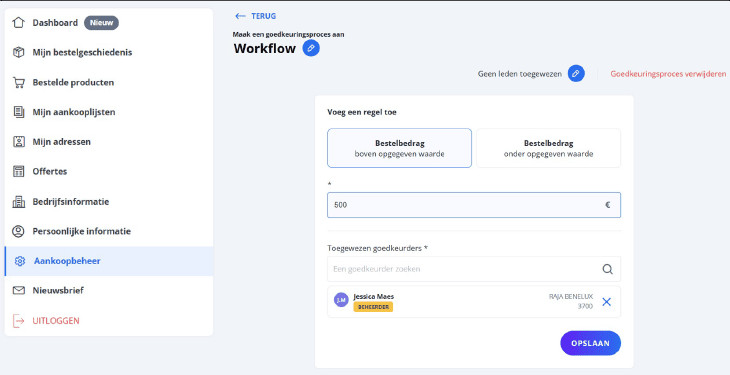The height and width of the screenshot is (375, 730).
Task: Click the logout arrow icon
Action: click(18, 320)
